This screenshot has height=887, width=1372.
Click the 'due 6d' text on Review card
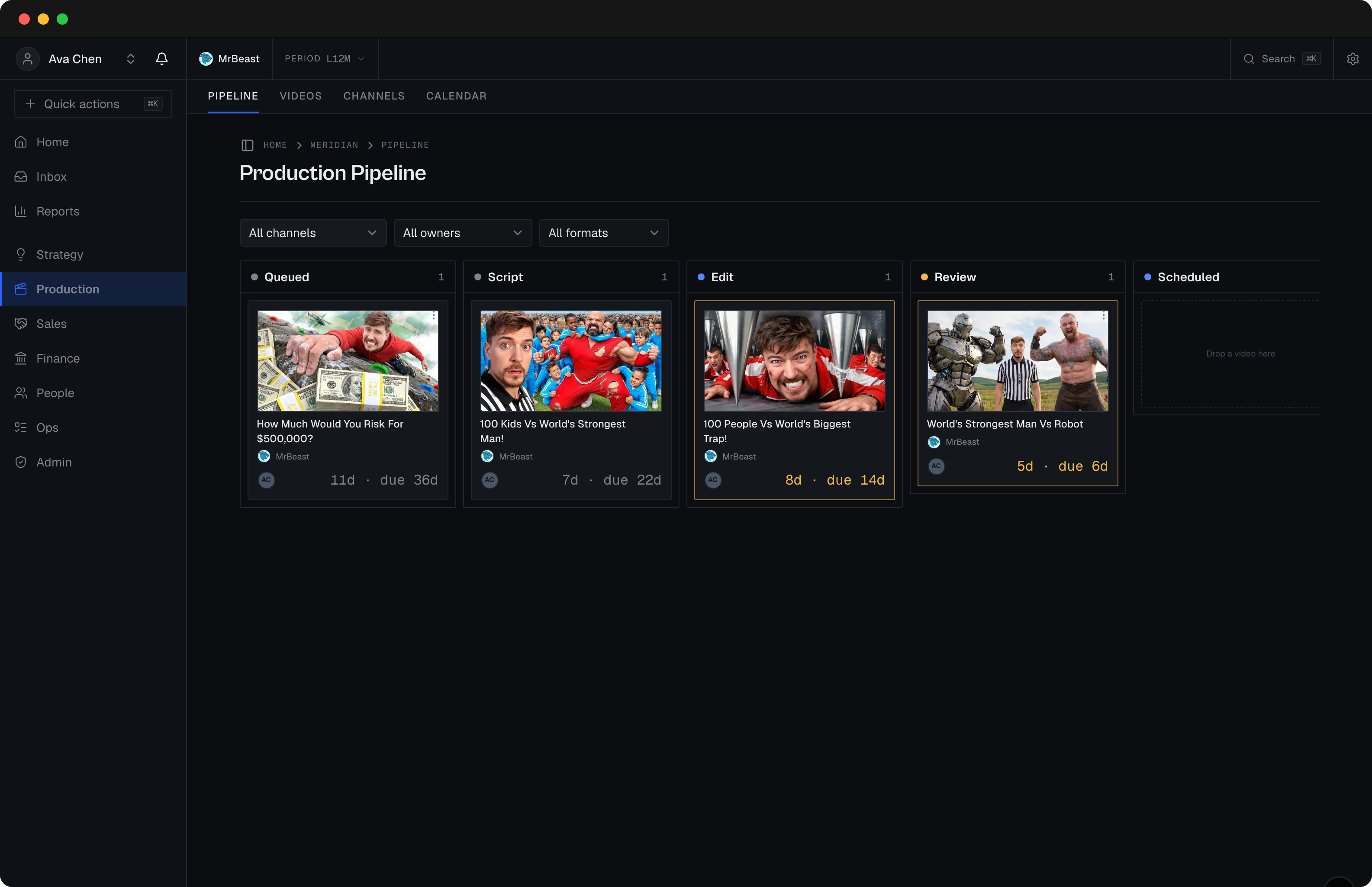(x=1083, y=466)
